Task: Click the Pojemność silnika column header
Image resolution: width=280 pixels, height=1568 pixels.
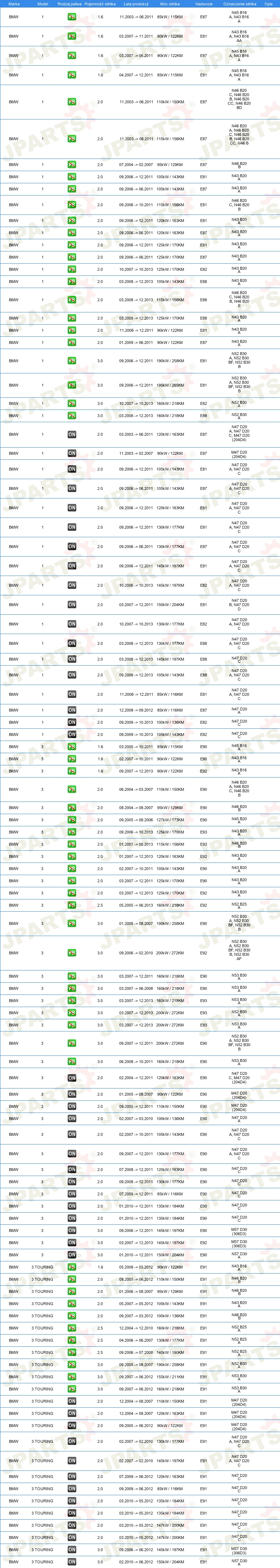Action: (100, 4)
